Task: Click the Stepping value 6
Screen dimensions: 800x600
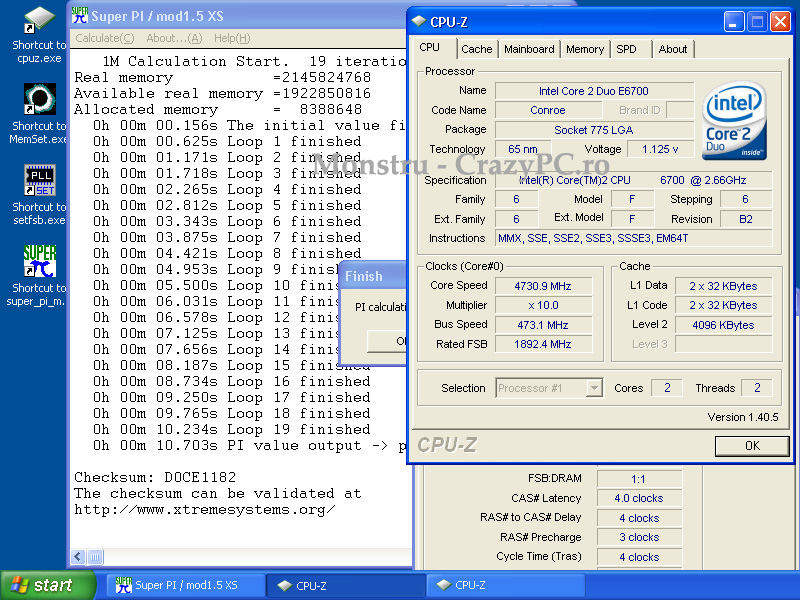Action: coord(746,199)
